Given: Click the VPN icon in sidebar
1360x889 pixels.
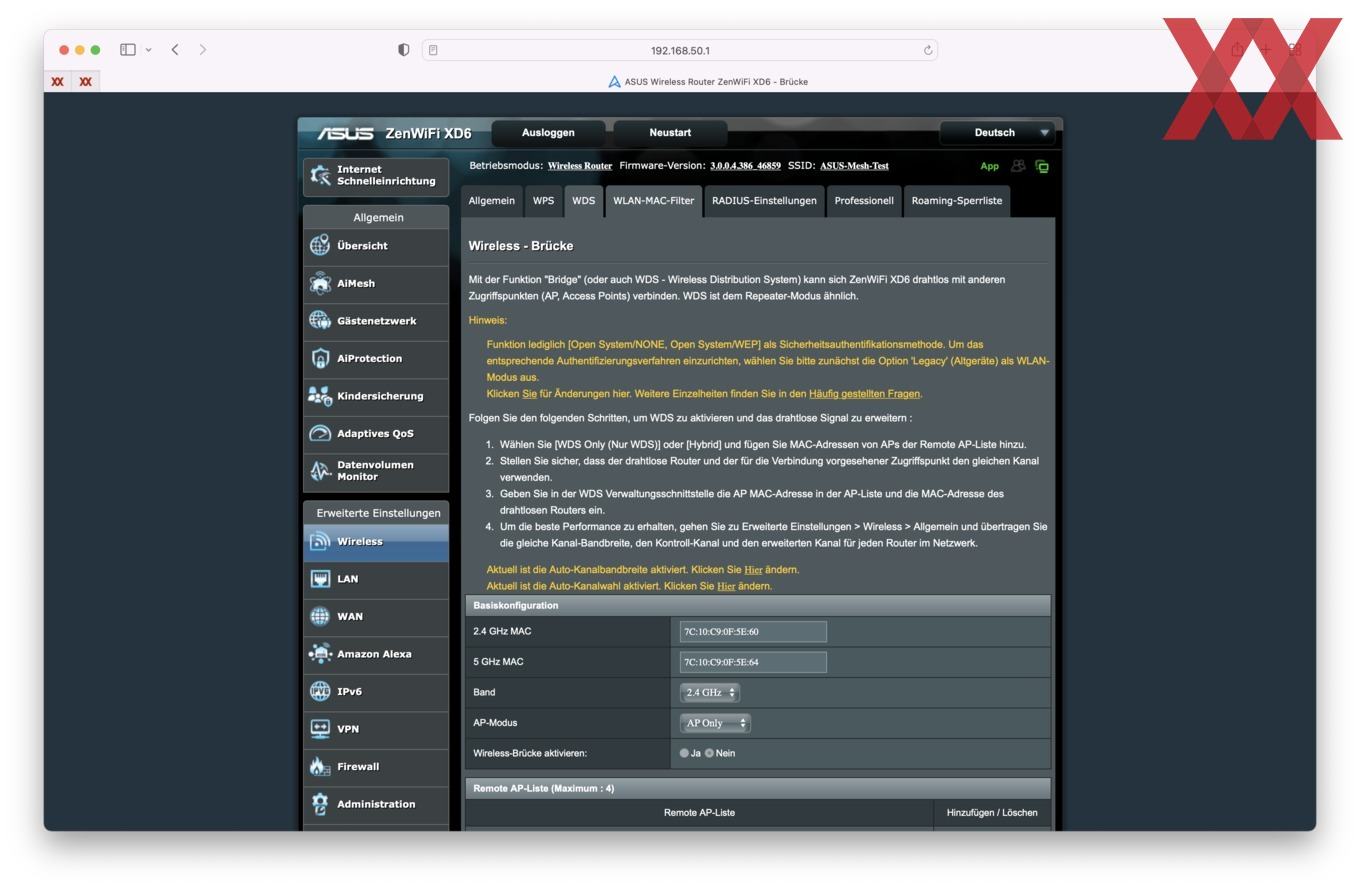Looking at the screenshot, I should point(320,729).
